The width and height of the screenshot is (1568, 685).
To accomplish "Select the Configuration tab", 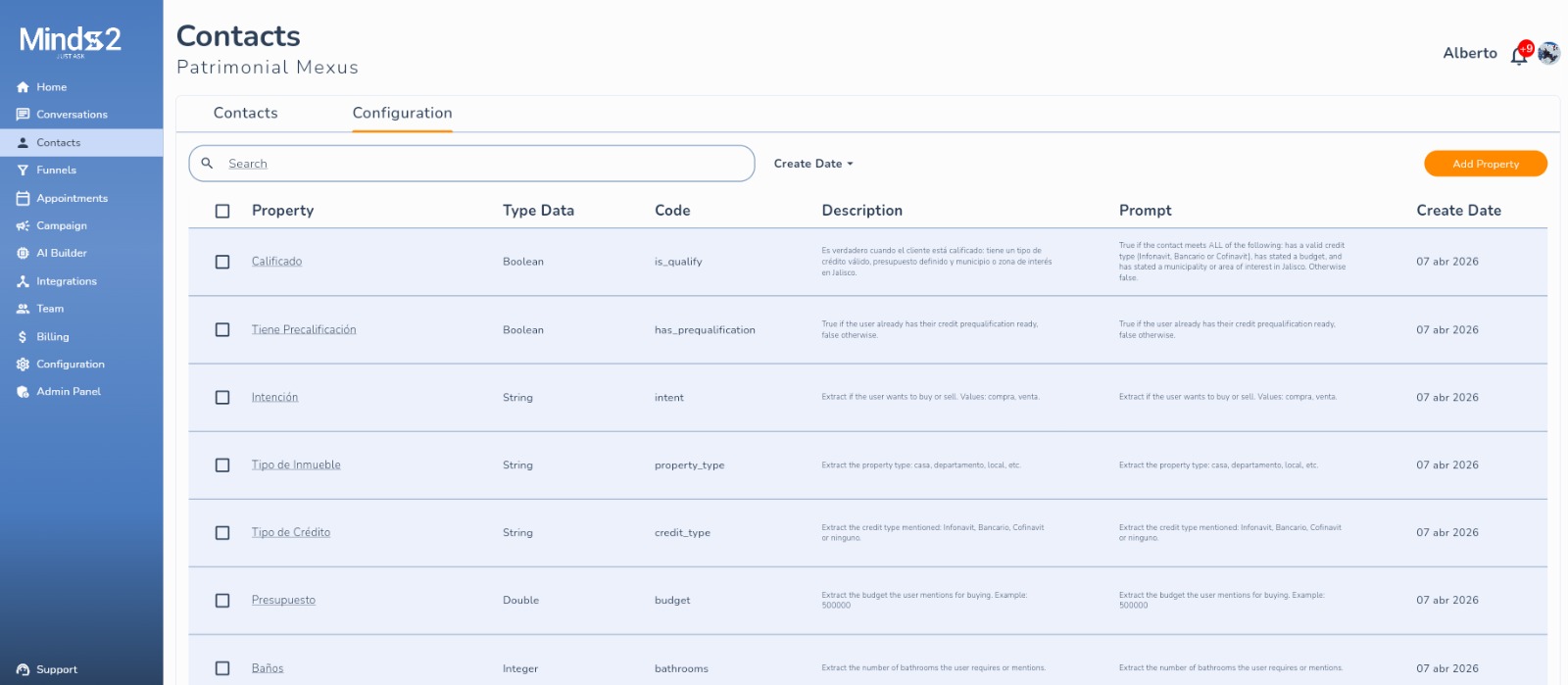I will tap(402, 113).
